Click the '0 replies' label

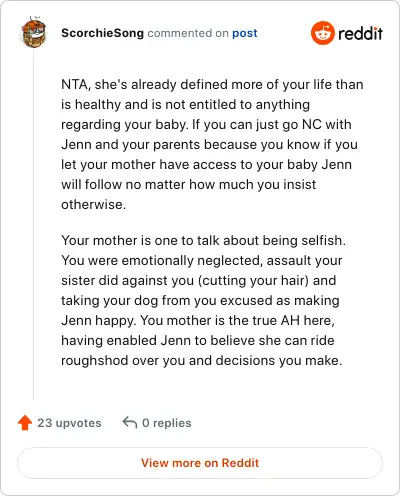point(167,423)
